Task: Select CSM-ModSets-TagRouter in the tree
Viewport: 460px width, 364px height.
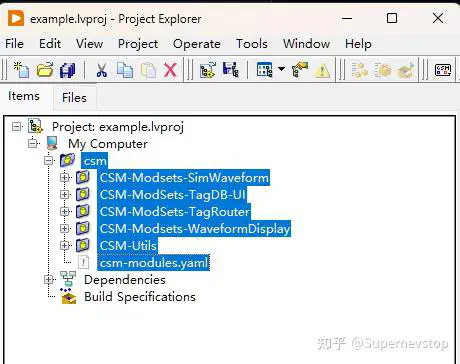Action: [x=174, y=212]
